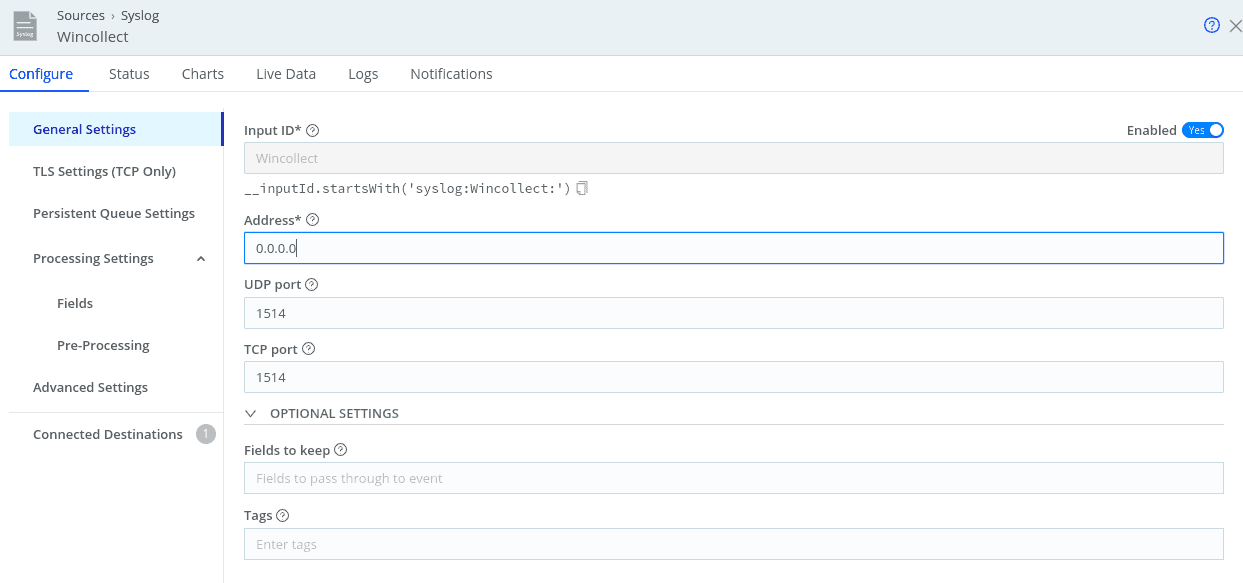Collapse the Optional Settings section
Viewport: 1243px width, 583px height.
point(251,414)
